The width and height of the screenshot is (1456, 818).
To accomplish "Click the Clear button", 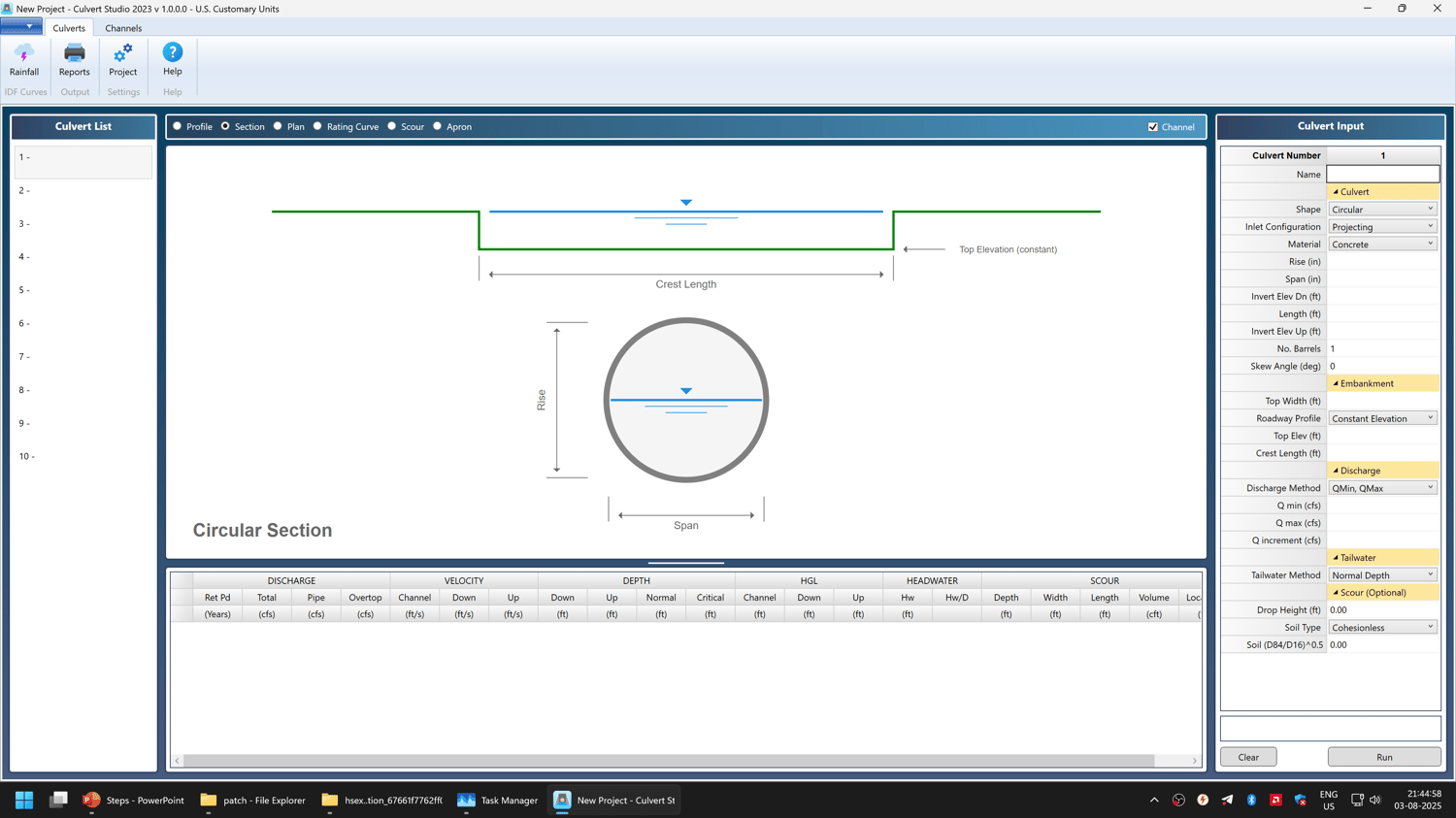I will (1248, 757).
